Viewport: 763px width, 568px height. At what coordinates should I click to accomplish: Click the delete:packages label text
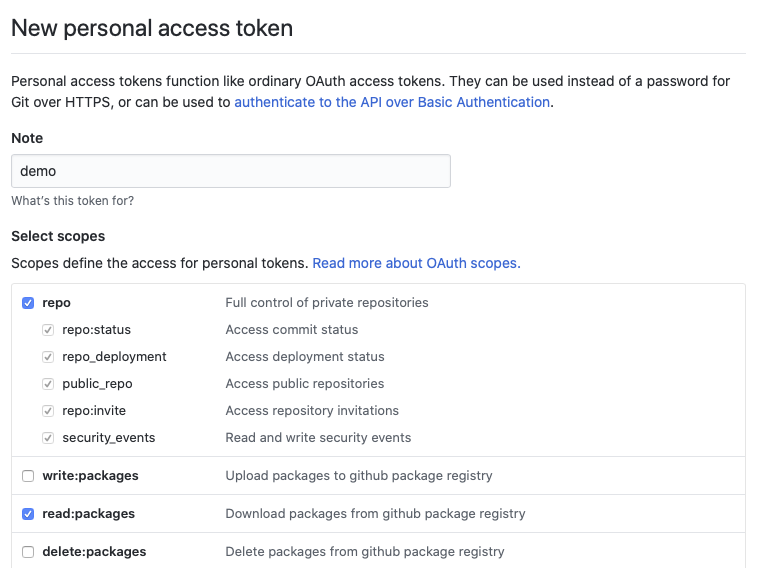pos(94,552)
